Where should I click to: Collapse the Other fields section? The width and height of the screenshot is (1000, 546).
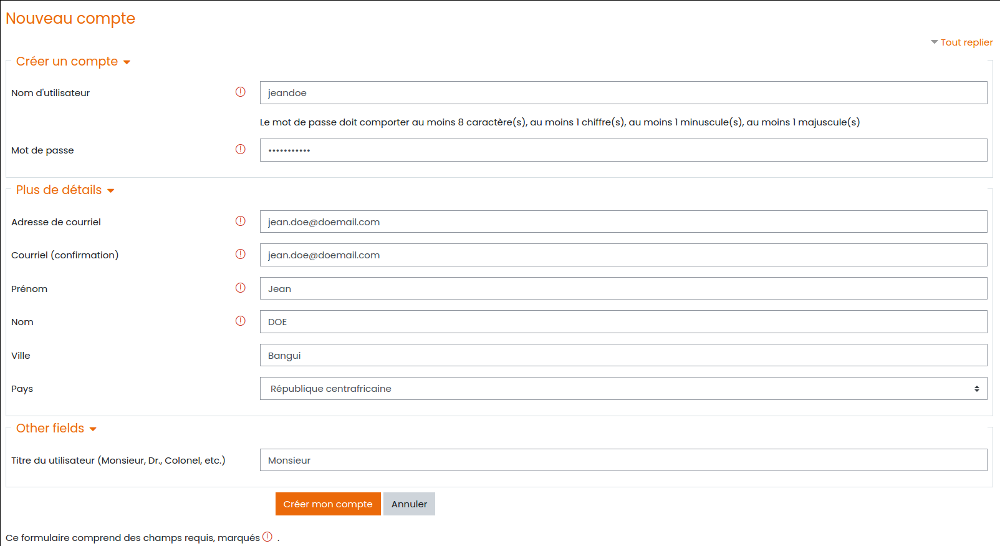[x=56, y=428]
